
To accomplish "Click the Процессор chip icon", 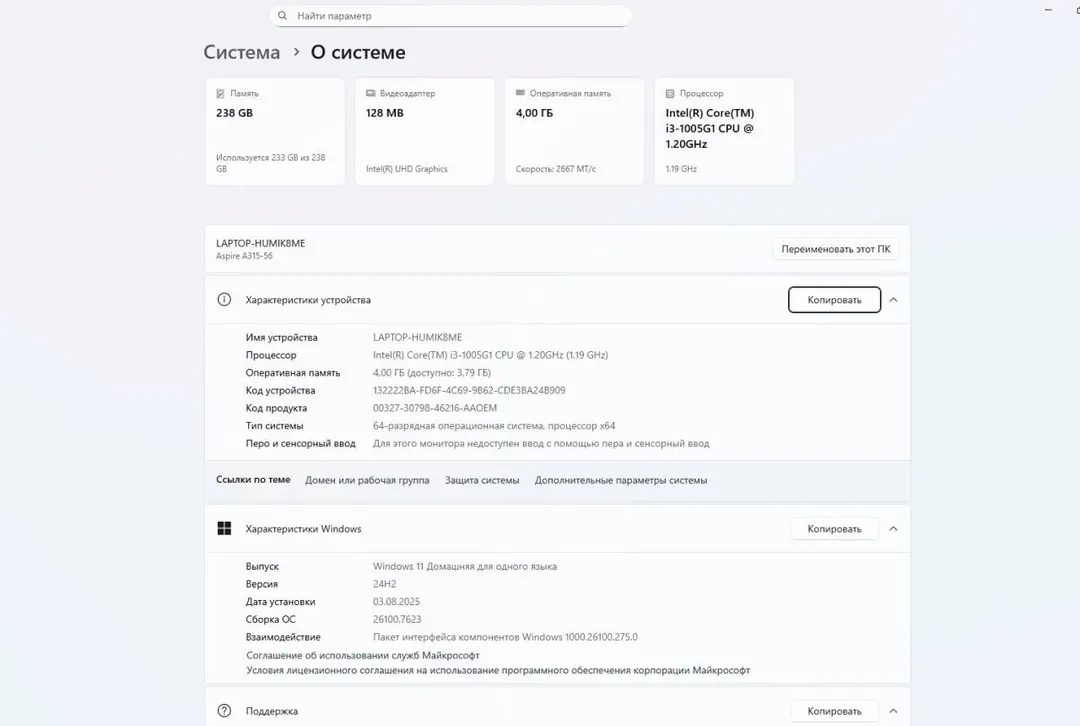I will tap(669, 93).
